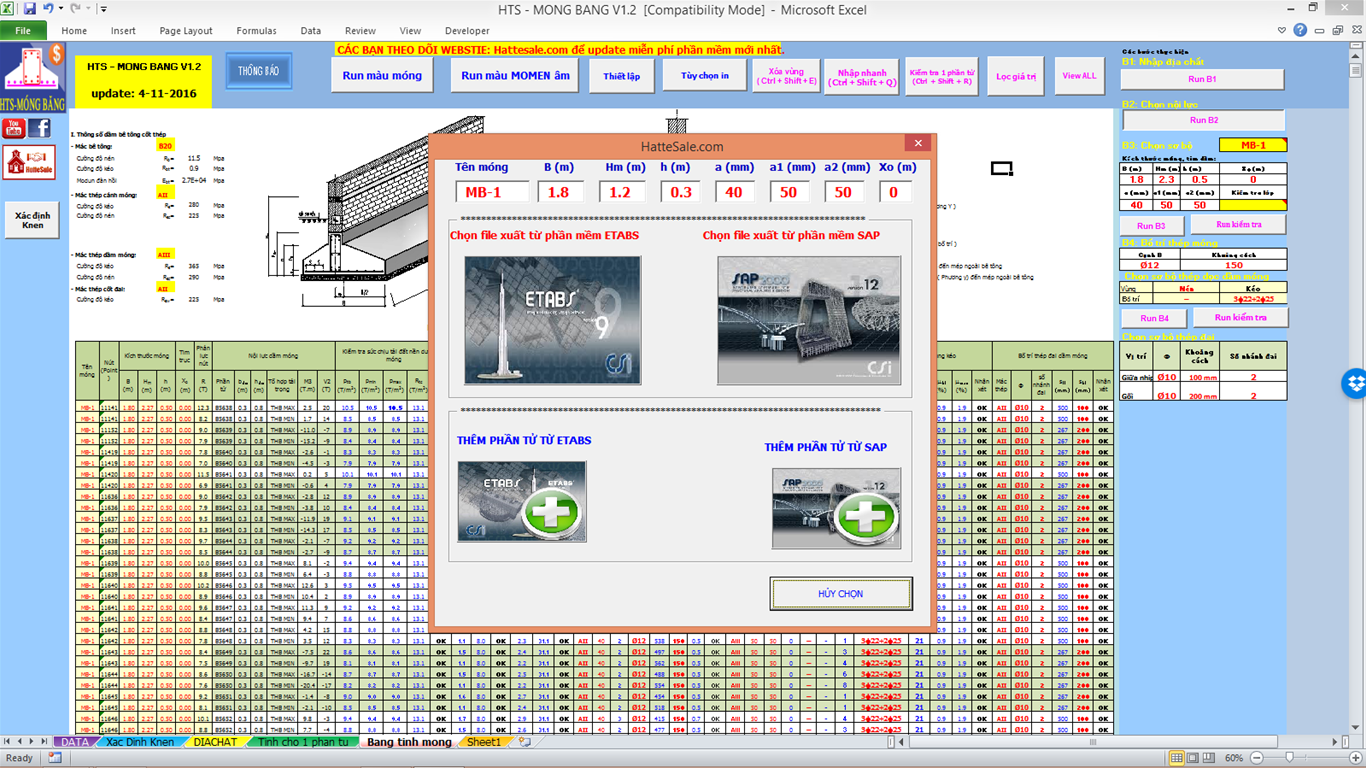
Task: Click the Nhập nhanh button
Action: click(x=862, y=76)
